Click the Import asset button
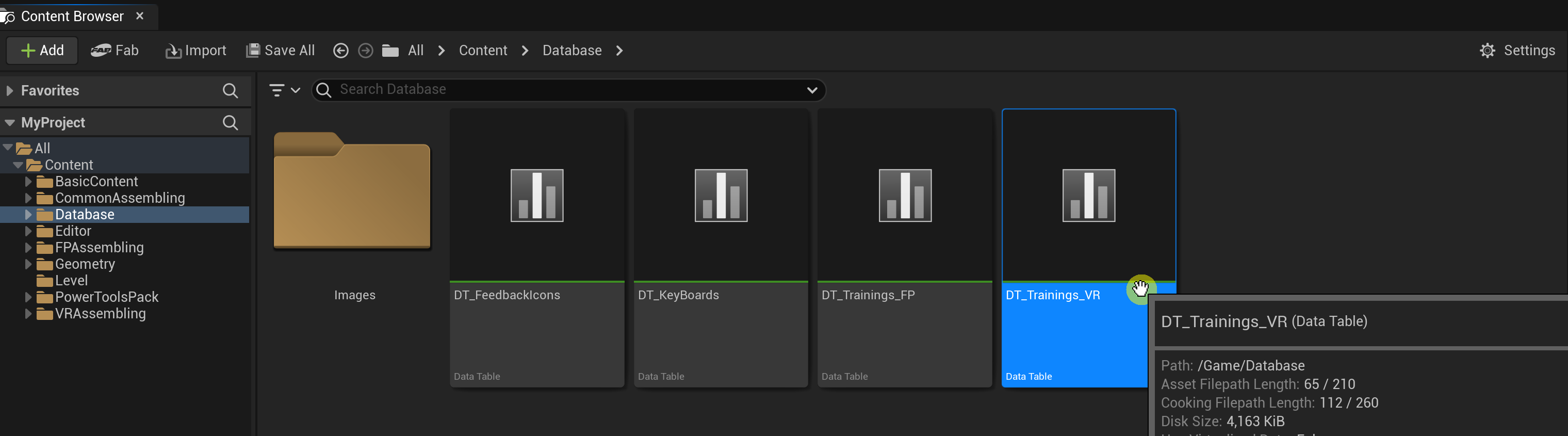 tap(195, 51)
